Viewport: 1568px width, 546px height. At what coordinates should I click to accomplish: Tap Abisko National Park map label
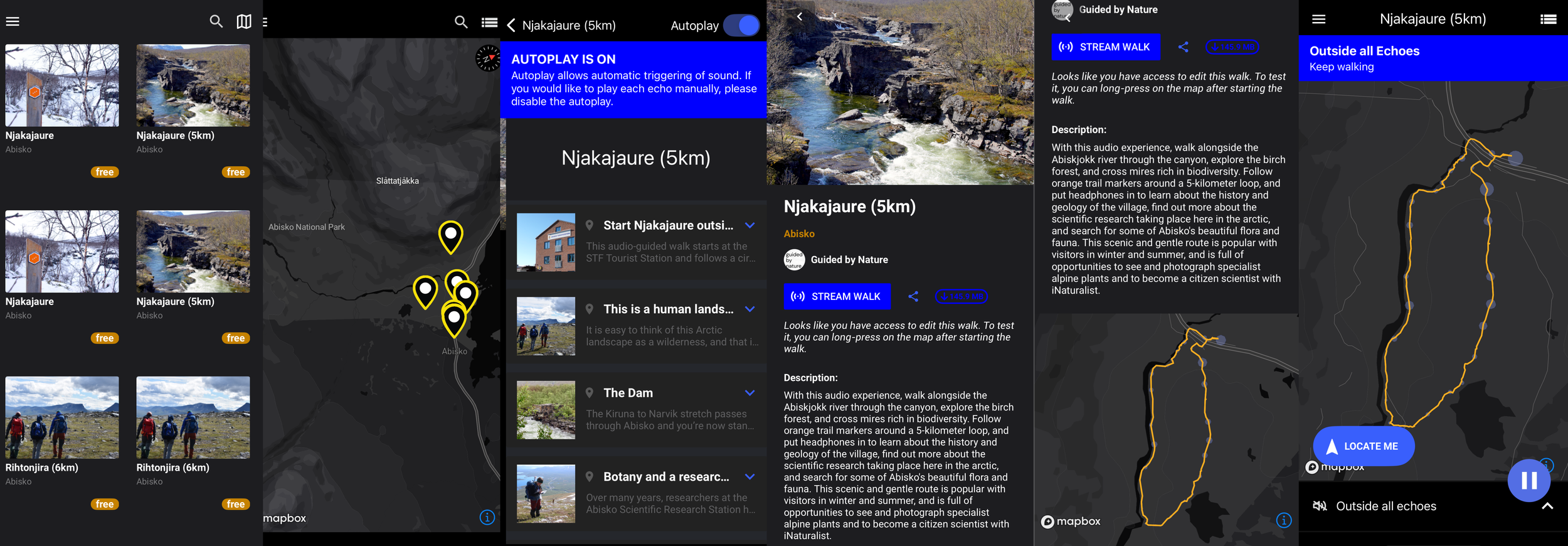pyautogui.click(x=307, y=227)
